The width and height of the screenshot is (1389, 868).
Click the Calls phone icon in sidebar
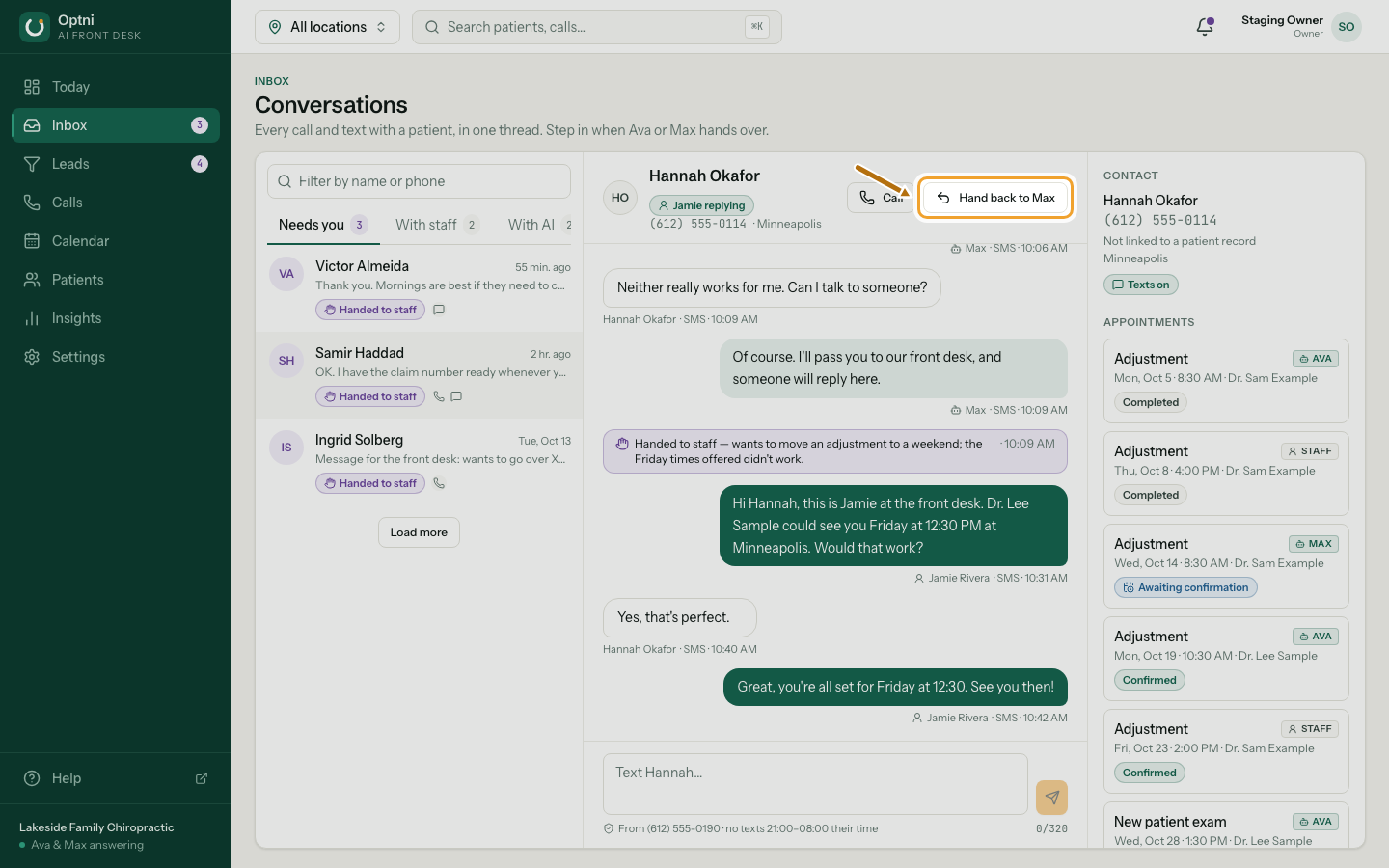(32, 203)
